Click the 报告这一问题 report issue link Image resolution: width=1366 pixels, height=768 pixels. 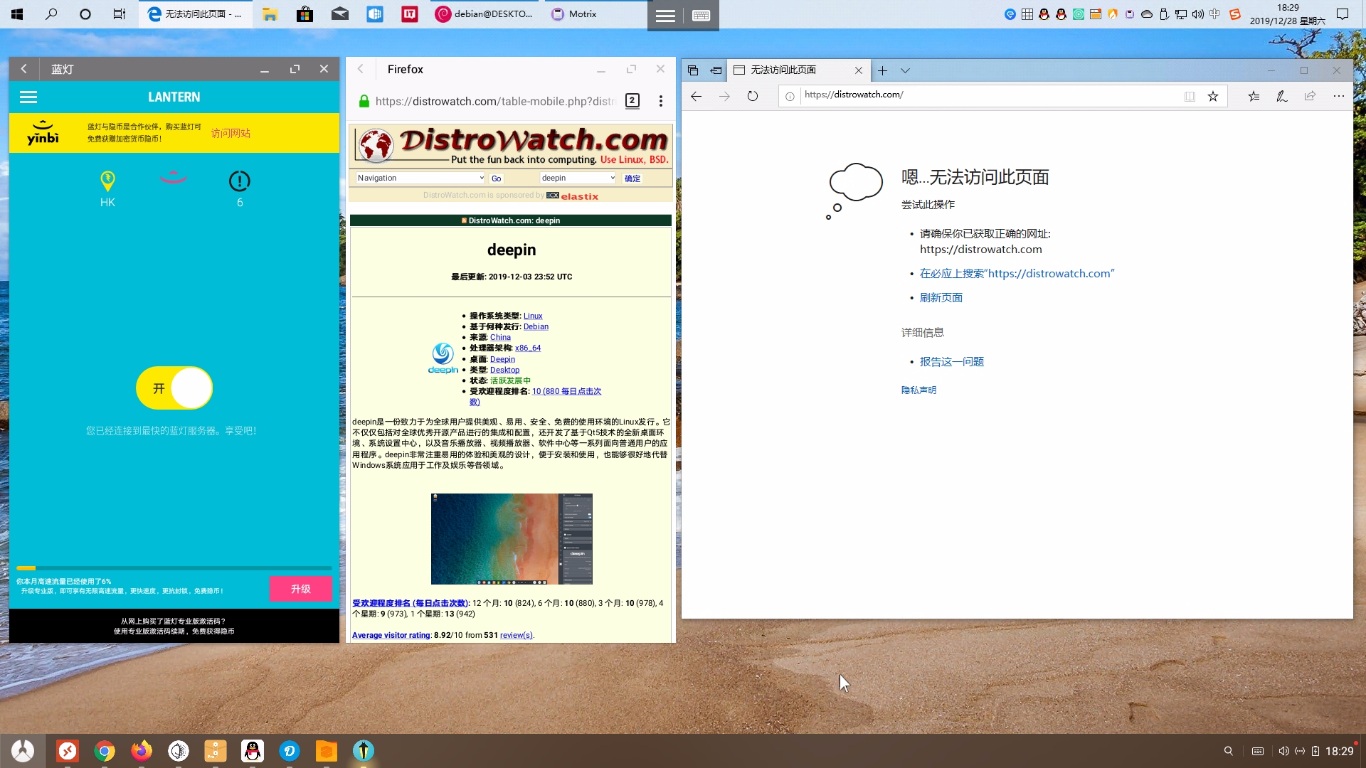(952, 361)
